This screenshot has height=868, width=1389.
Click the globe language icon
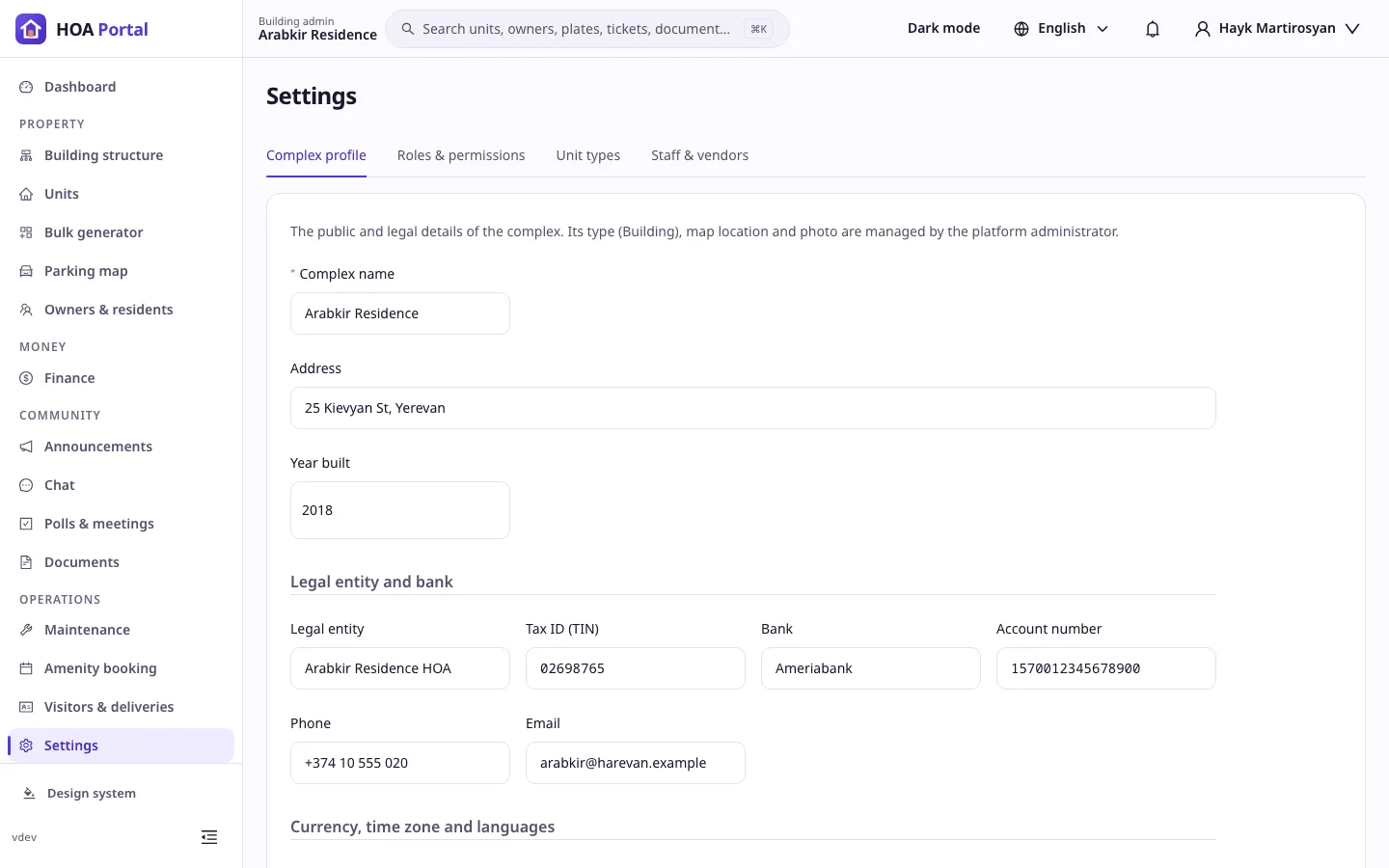click(1021, 29)
